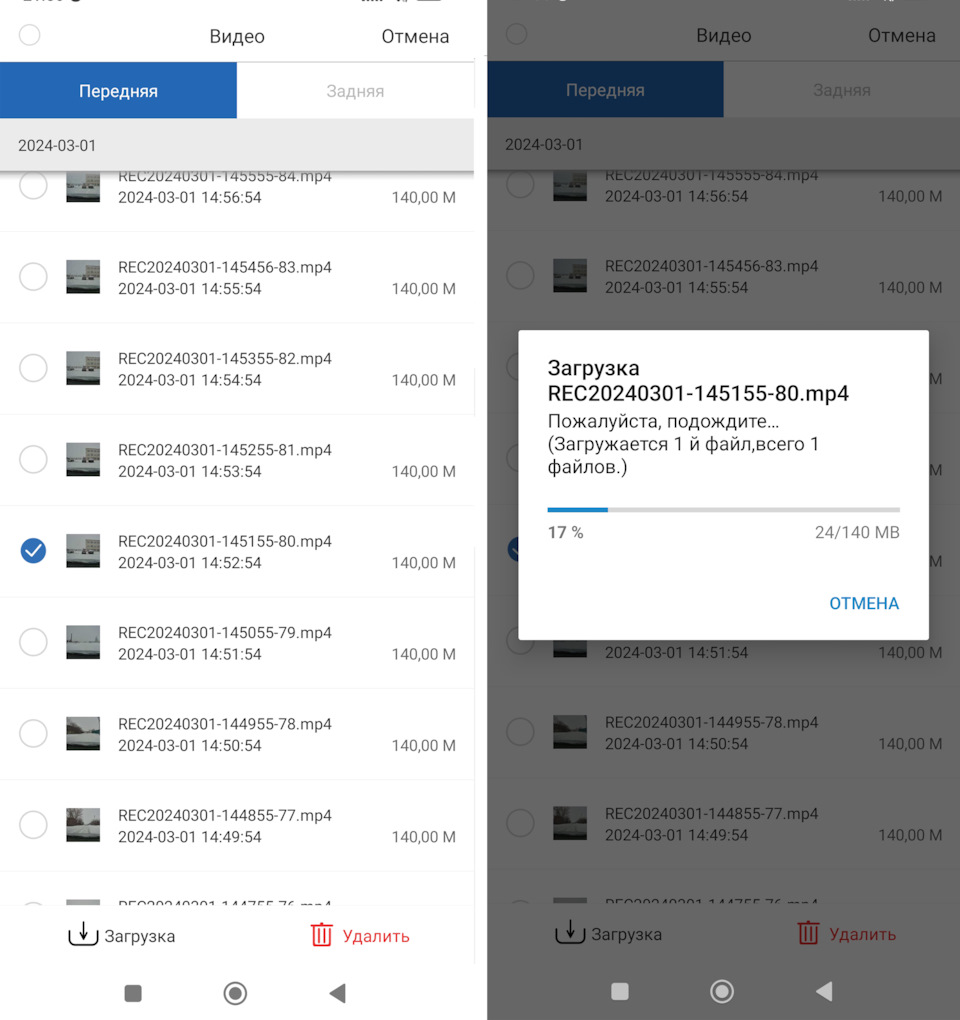Toggle select-all circle beside Видео on left screen

(30, 36)
